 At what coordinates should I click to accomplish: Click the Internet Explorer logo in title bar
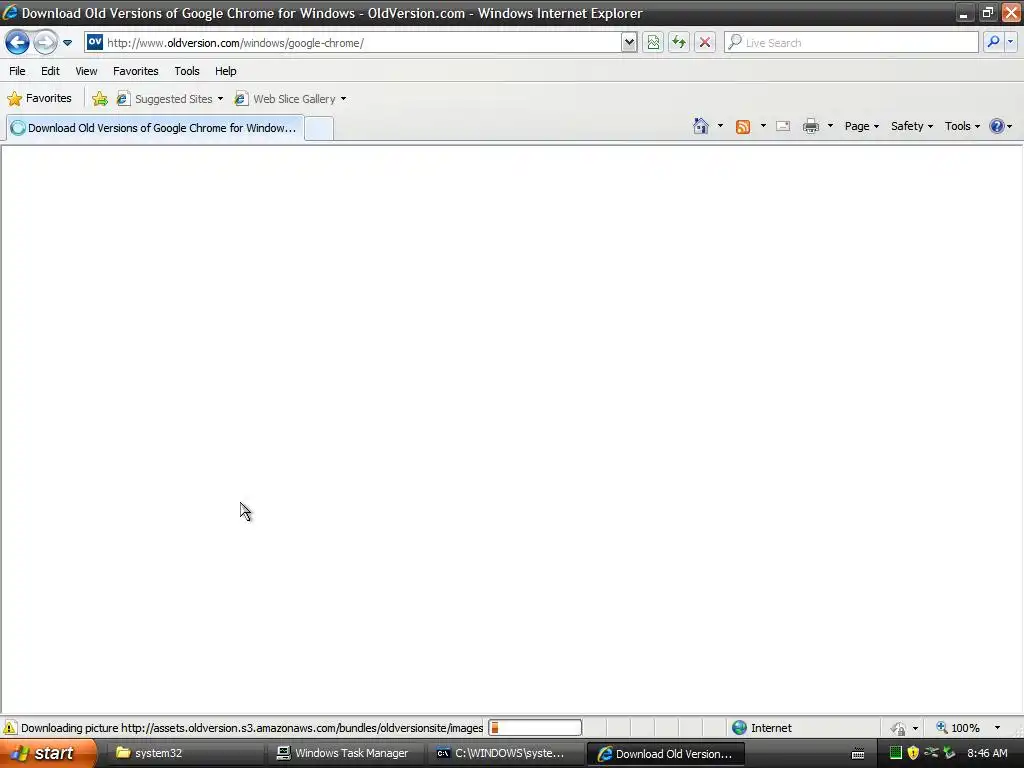pyautogui.click(x=10, y=12)
